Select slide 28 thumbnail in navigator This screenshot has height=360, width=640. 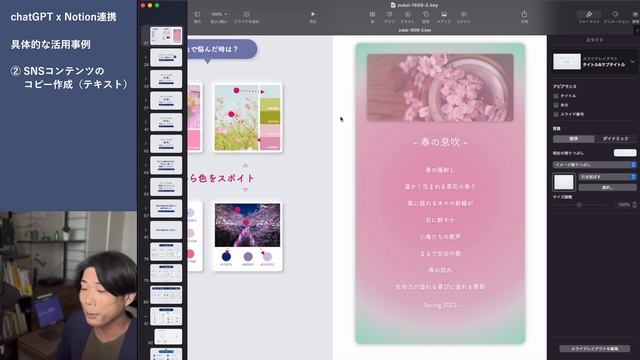point(166,58)
